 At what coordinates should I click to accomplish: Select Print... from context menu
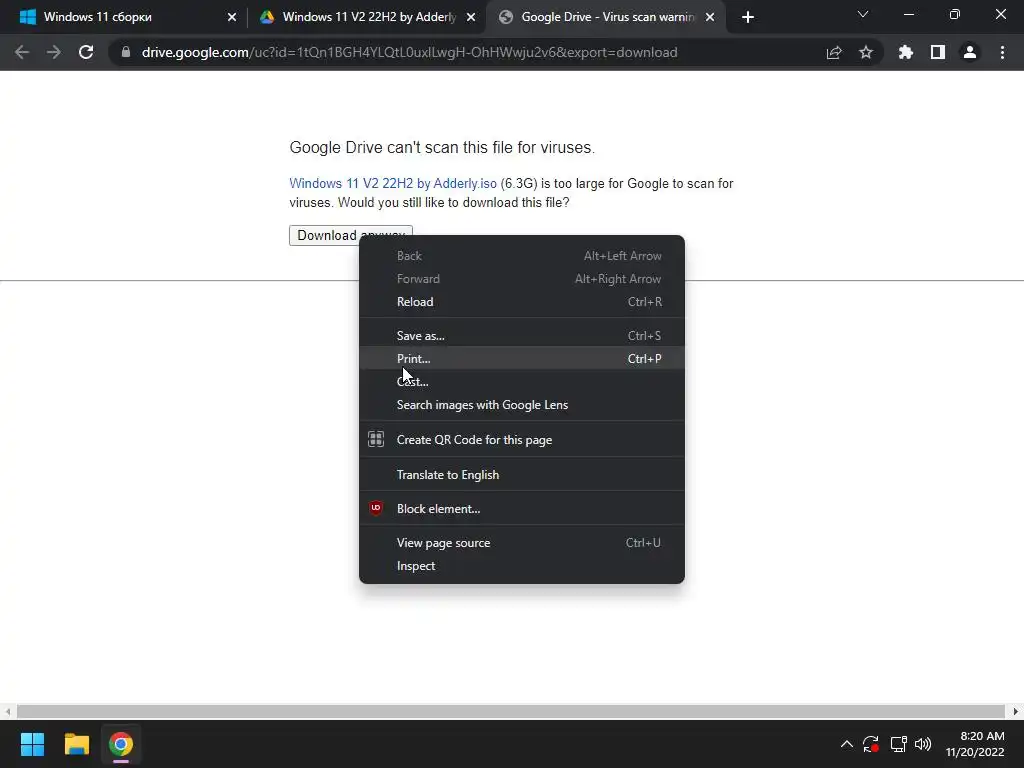pyautogui.click(x=522, y=359)
